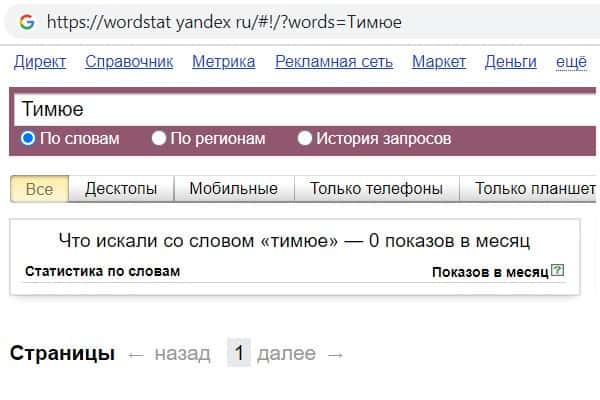The image size is (600, 400).
Task: Select the История запросов radio button
Action: (x=305, y=138)
